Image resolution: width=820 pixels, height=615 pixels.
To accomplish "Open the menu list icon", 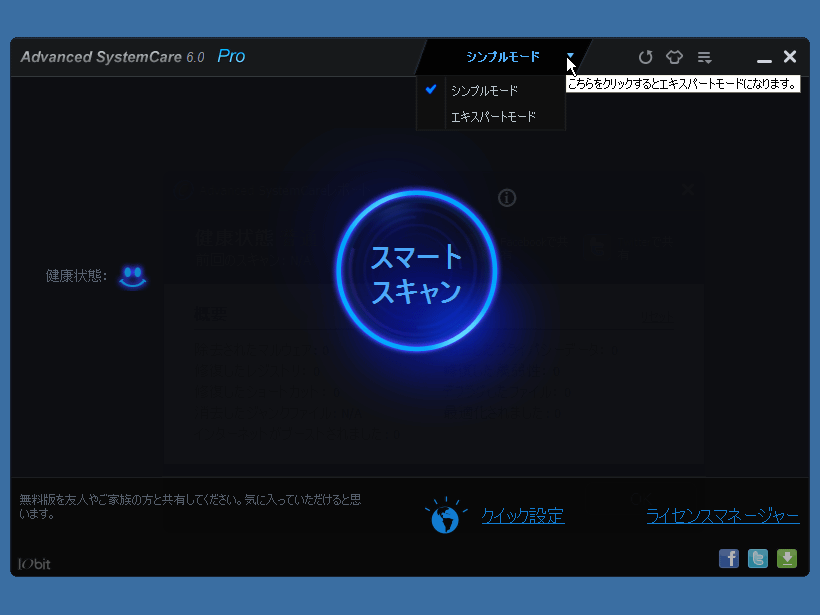I will coord(704,56).
